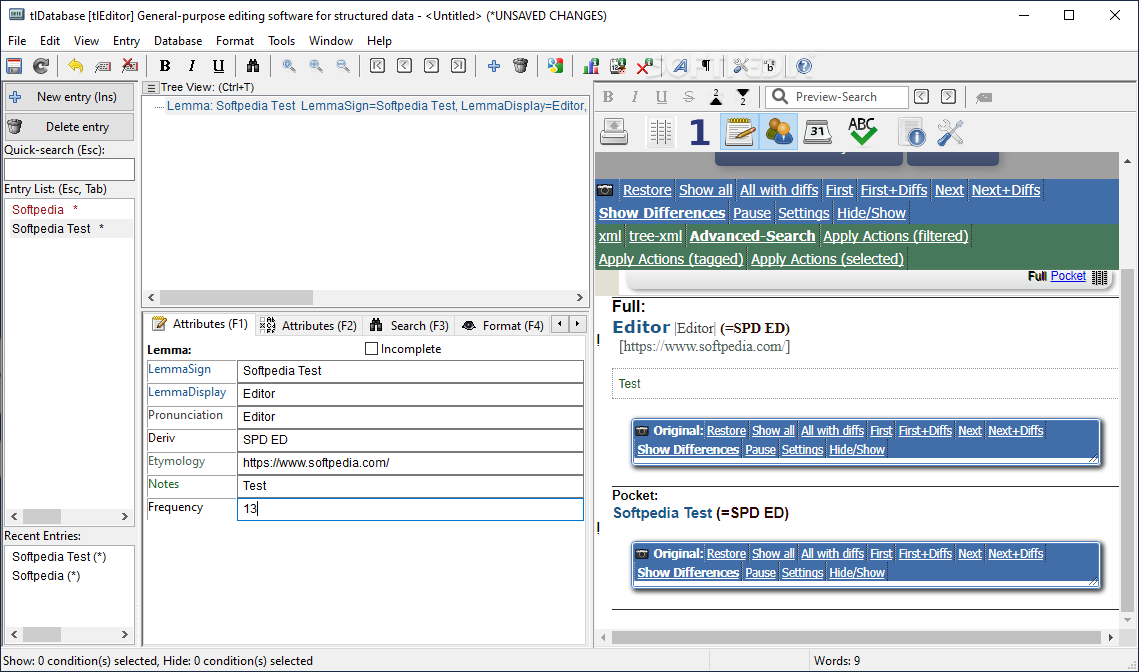Toggle the notepad with pencil preview icon

(x=740, y=132)
